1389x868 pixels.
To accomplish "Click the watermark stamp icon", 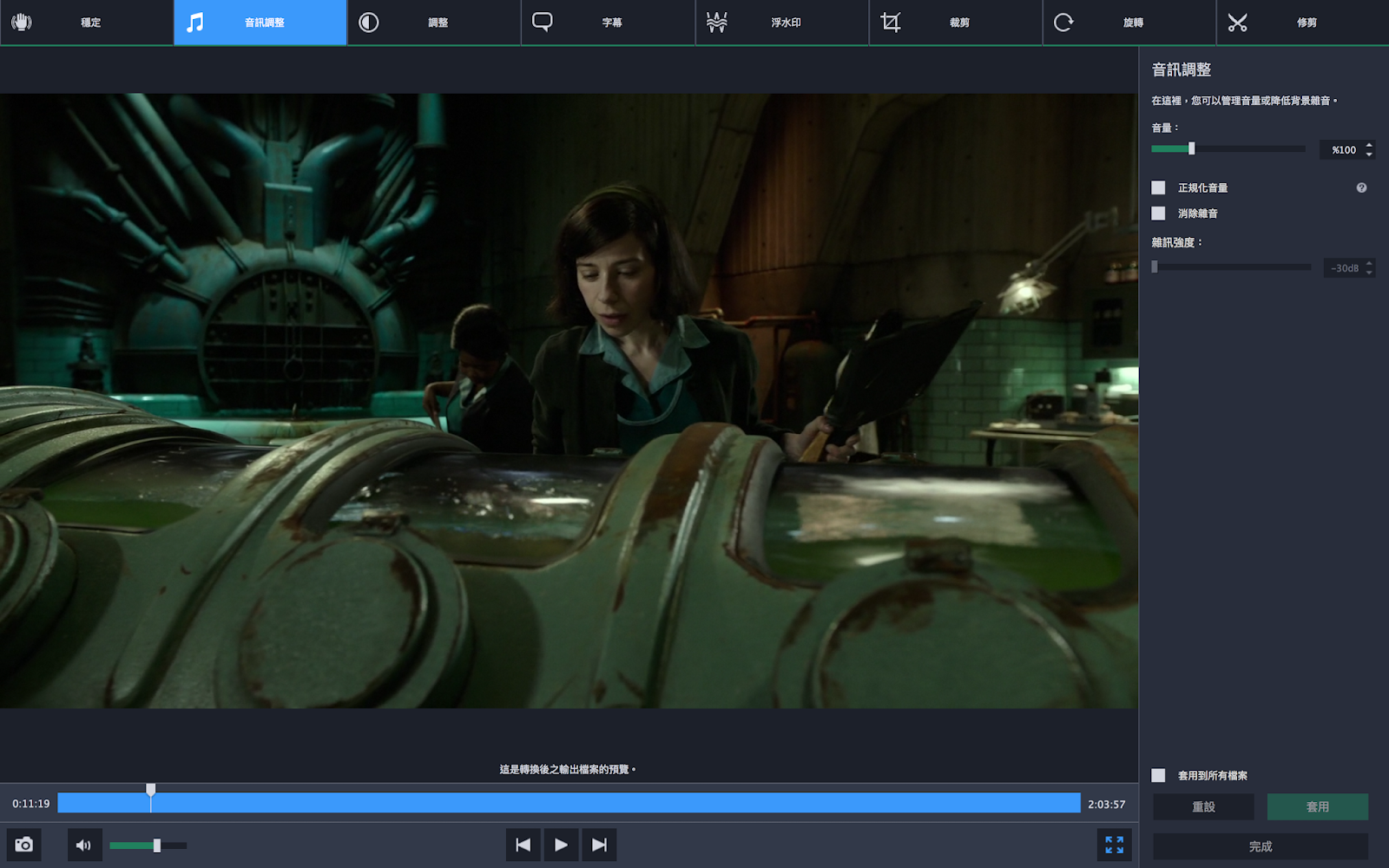I will point(716,22).
